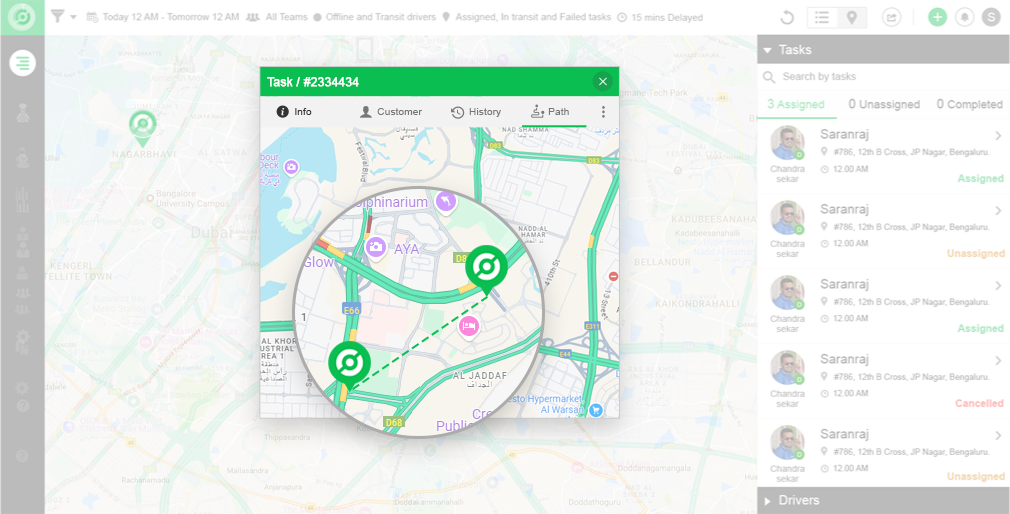The width and height of the screenshot is (1010, 514).
Task: Switch to list view toggle
Action: coord(822,17)
